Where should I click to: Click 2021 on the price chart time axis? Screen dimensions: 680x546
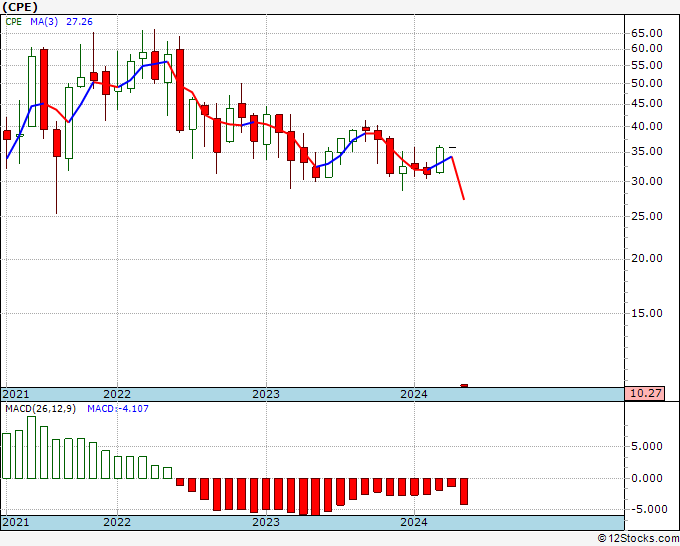click(x=16, y=394)
